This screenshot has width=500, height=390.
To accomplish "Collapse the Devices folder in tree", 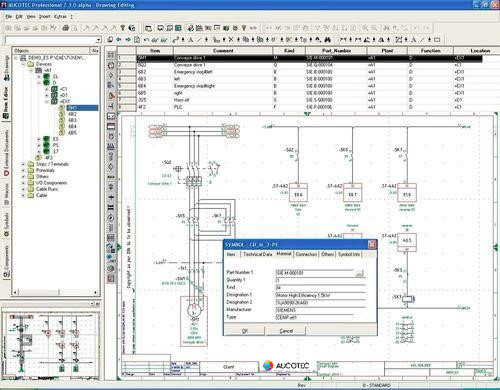I will (x=23, y=64).
